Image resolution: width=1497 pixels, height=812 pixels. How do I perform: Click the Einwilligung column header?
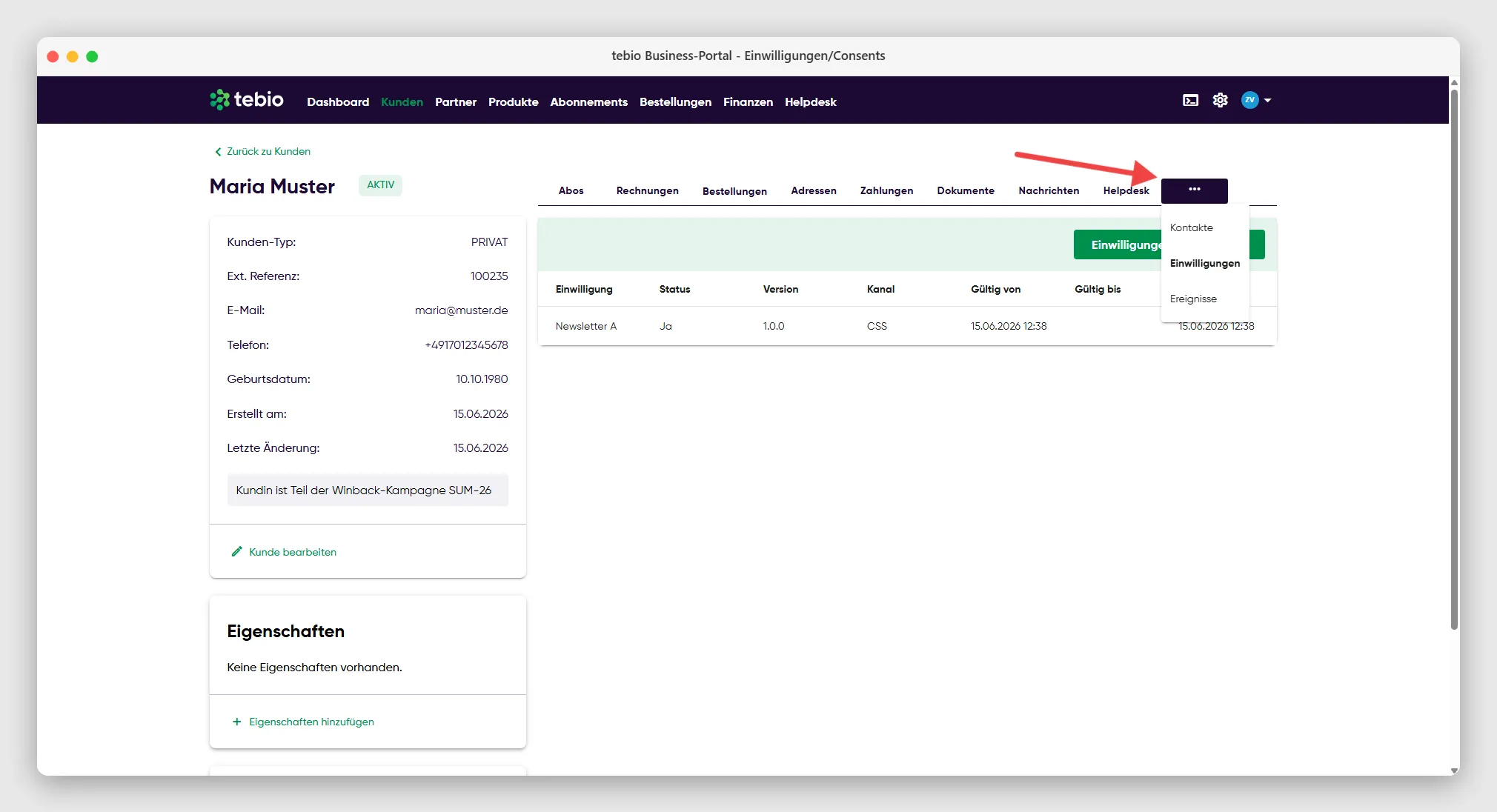(x=584, y=289)
